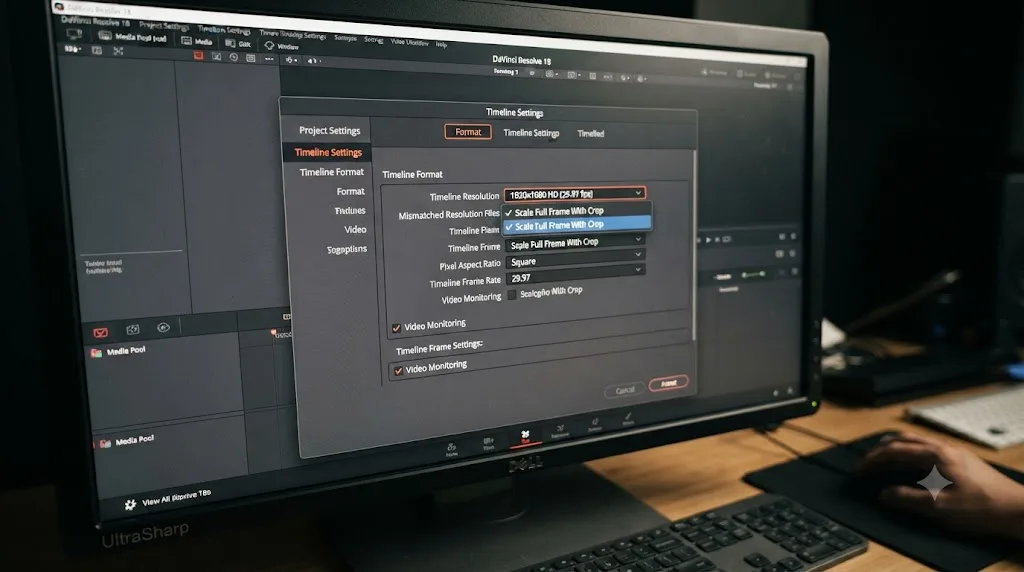Click the dialog's vertical scrollbar
1024x572 pixels.
click(694, 245)
